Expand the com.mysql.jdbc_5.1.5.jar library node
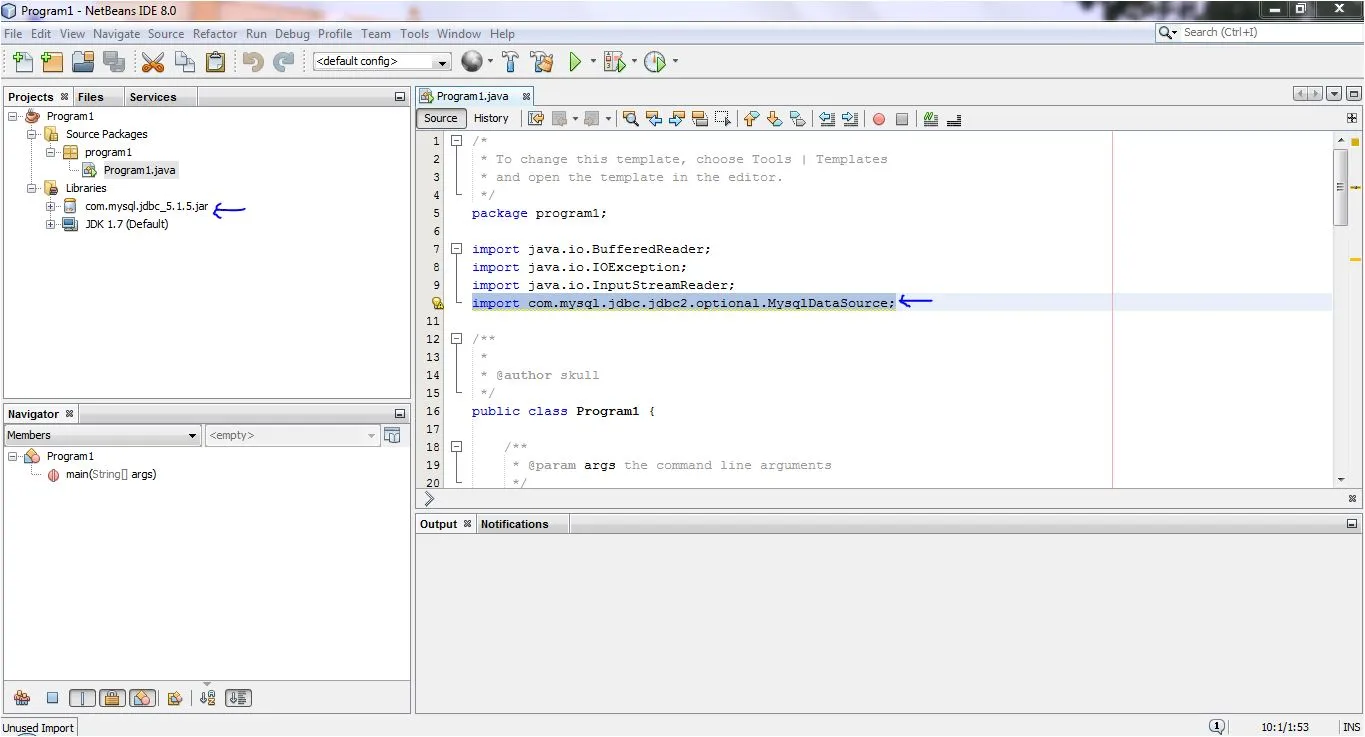Viewport: 1365px width, 737px height. [51, 207]
